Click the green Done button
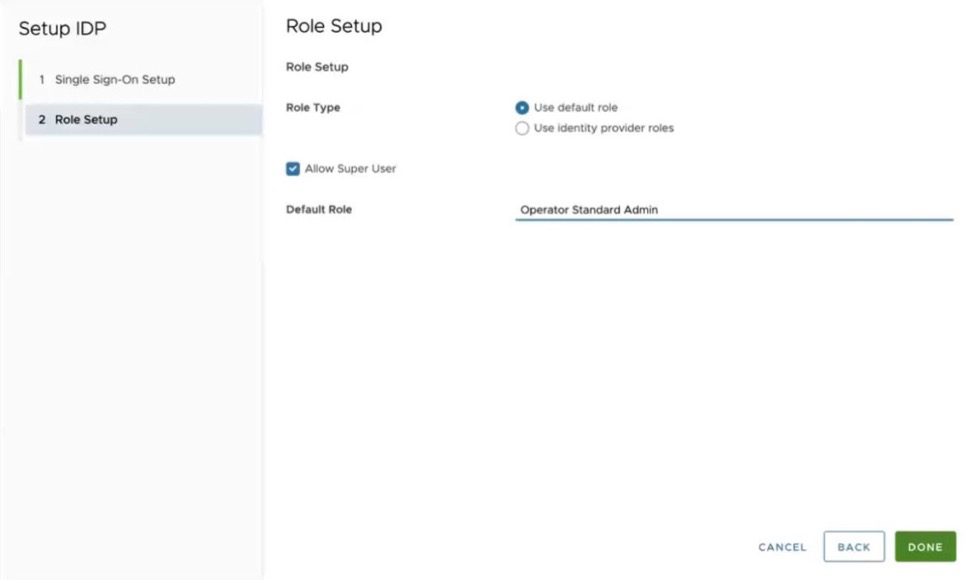 (925, 547)
